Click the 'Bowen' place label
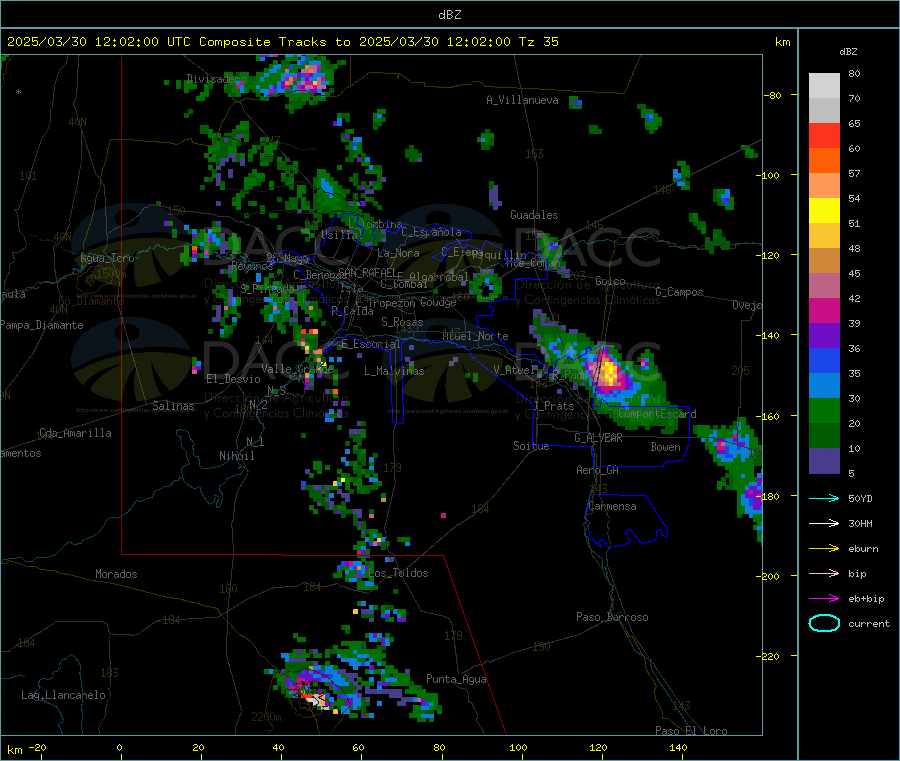This screenshot has width=900, height=761. [665, 446]
